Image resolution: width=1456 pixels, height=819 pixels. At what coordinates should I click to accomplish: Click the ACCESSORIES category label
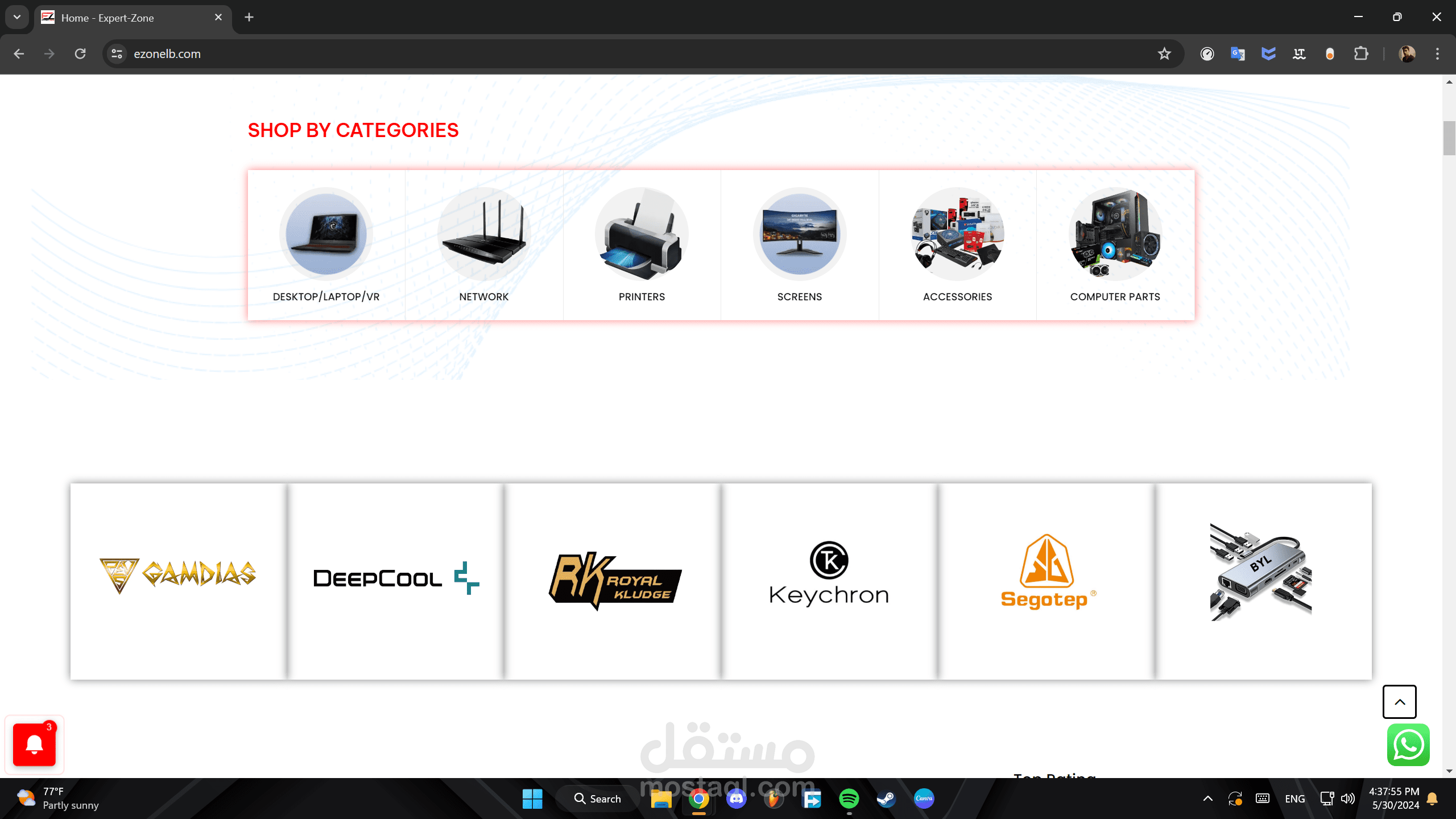[x=958, y=297]
